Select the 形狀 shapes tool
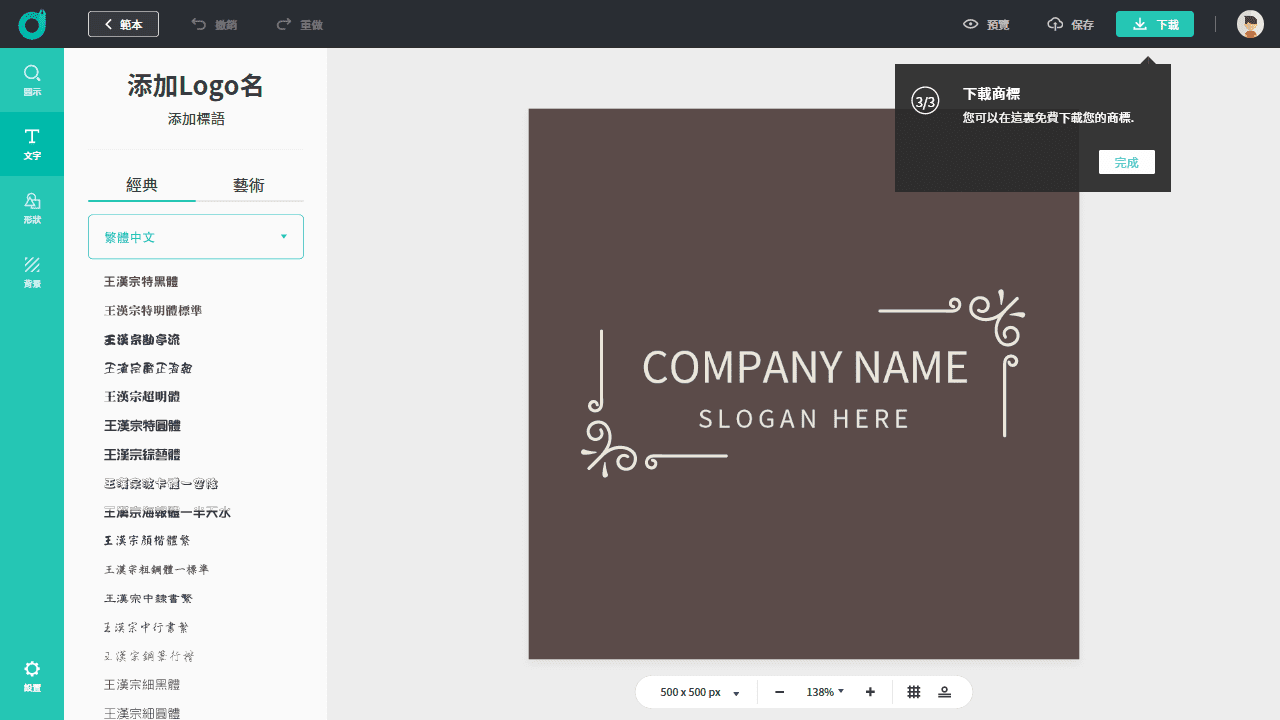 pos(32,208)
